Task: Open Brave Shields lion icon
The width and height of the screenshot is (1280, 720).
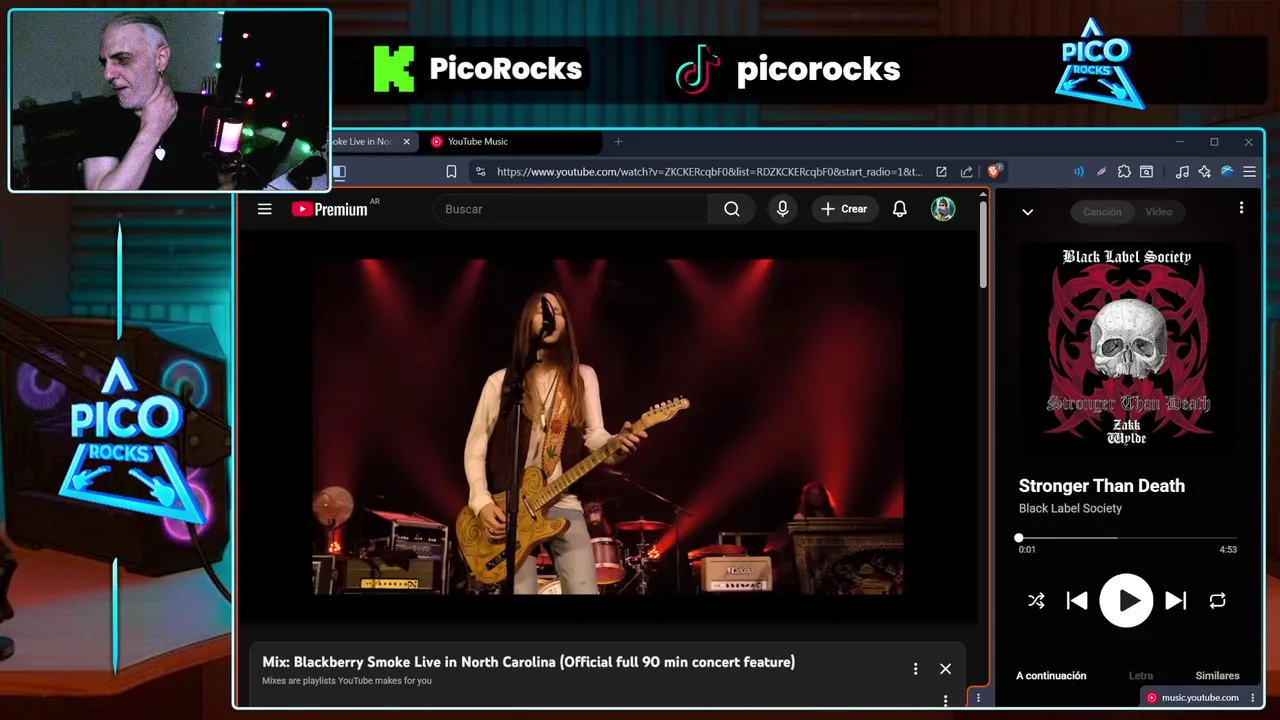Action: (x=995, y=172)
